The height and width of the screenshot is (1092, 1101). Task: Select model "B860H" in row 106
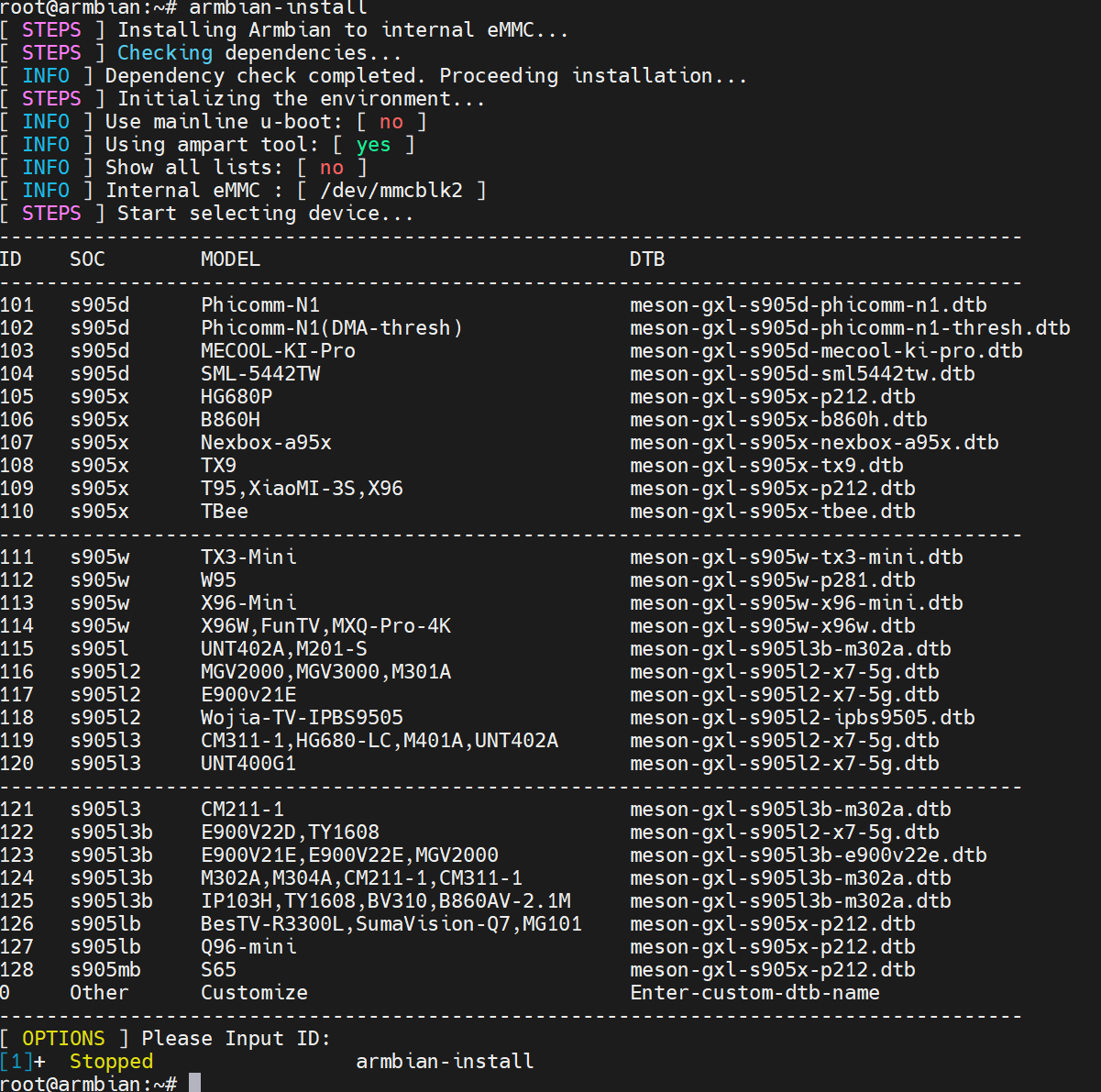click(x=230, y=420)
